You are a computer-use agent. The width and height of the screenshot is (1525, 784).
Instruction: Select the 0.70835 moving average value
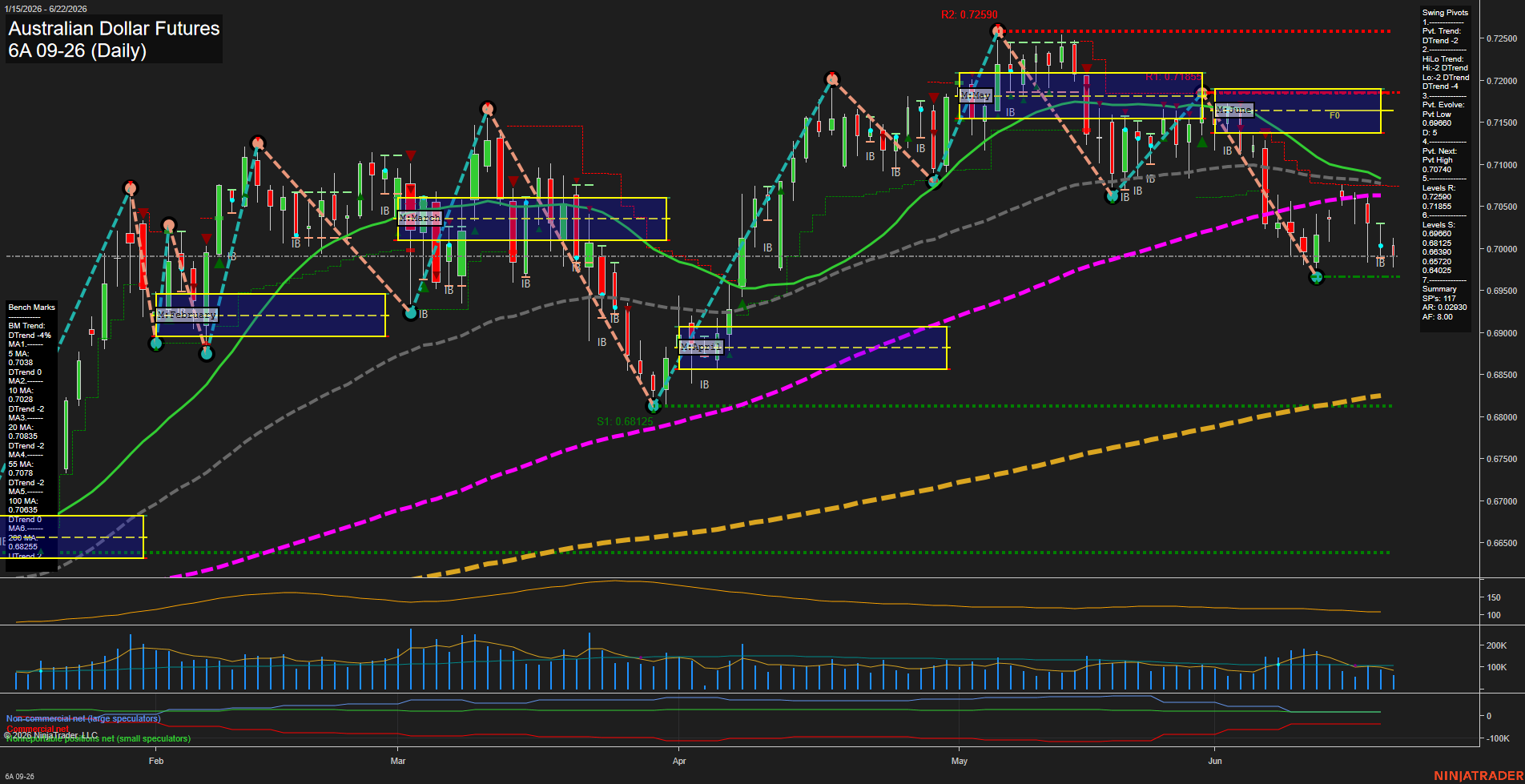pos(23,436)
